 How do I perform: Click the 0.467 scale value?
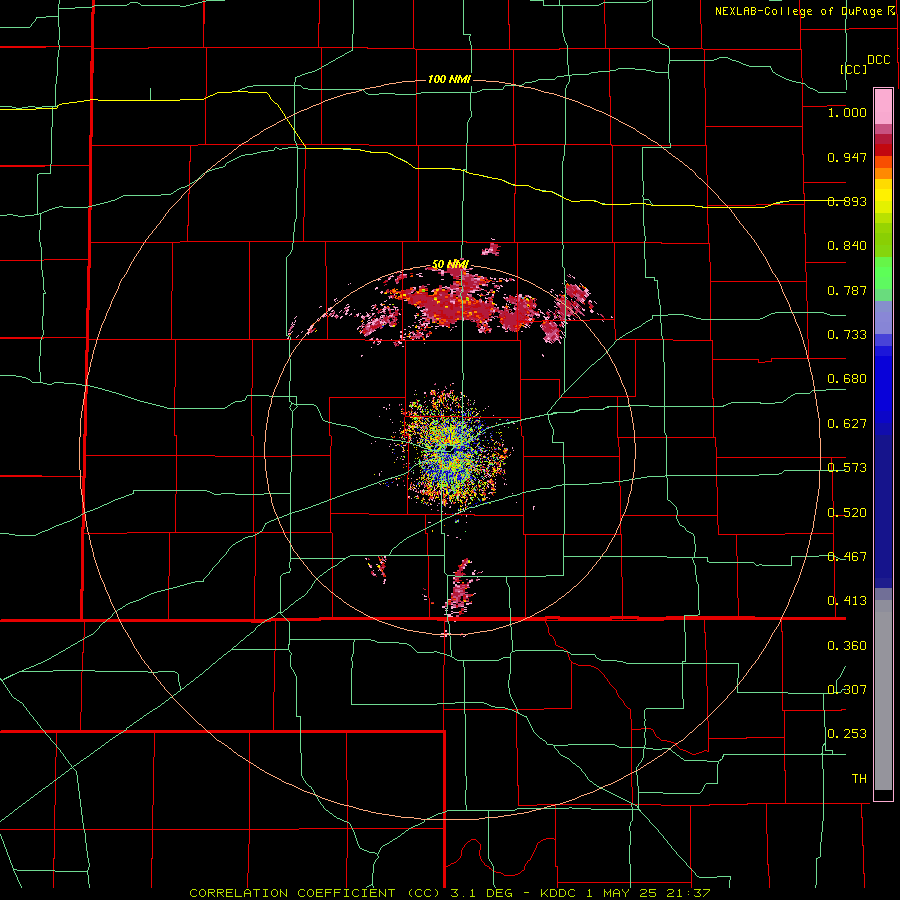[847, 557]
